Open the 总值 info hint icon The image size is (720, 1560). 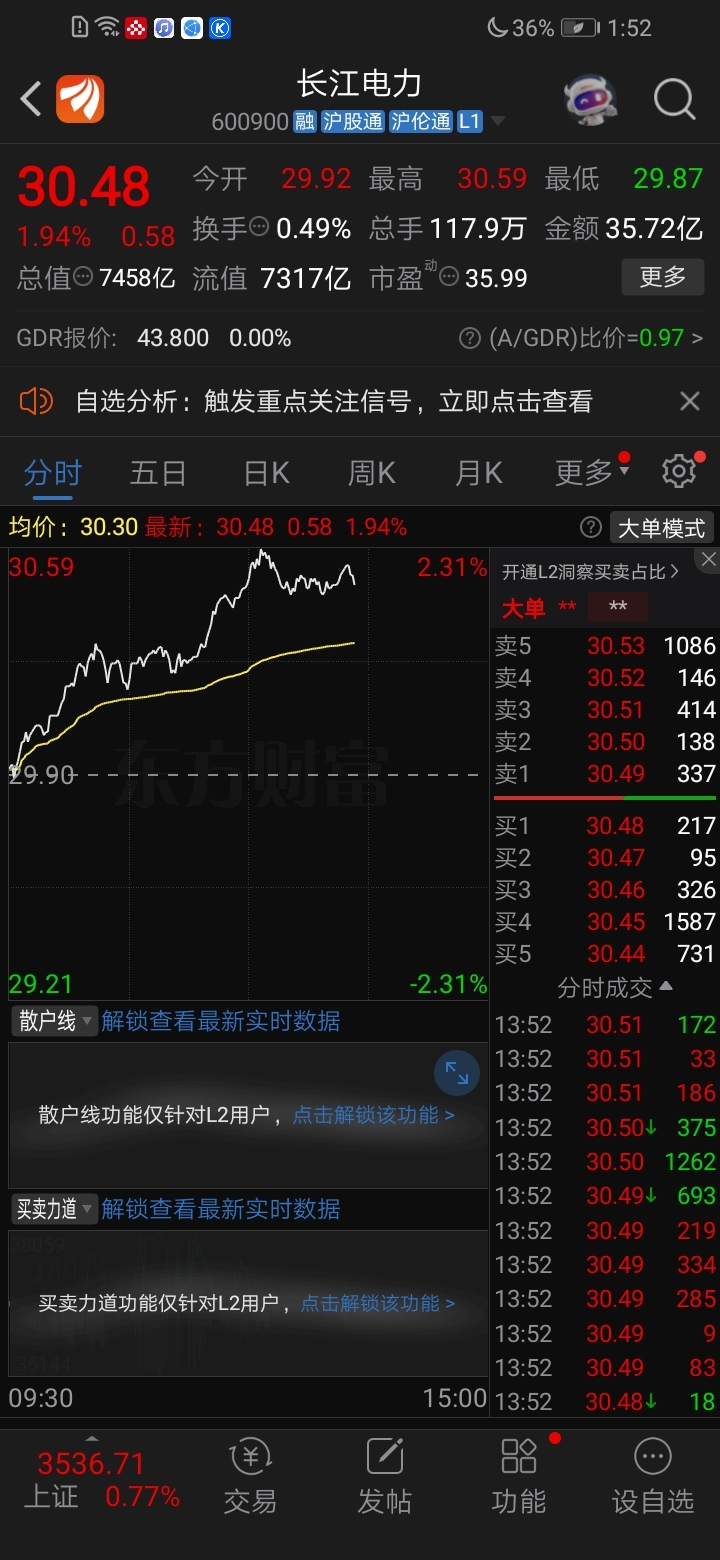(x=84, y=276)
